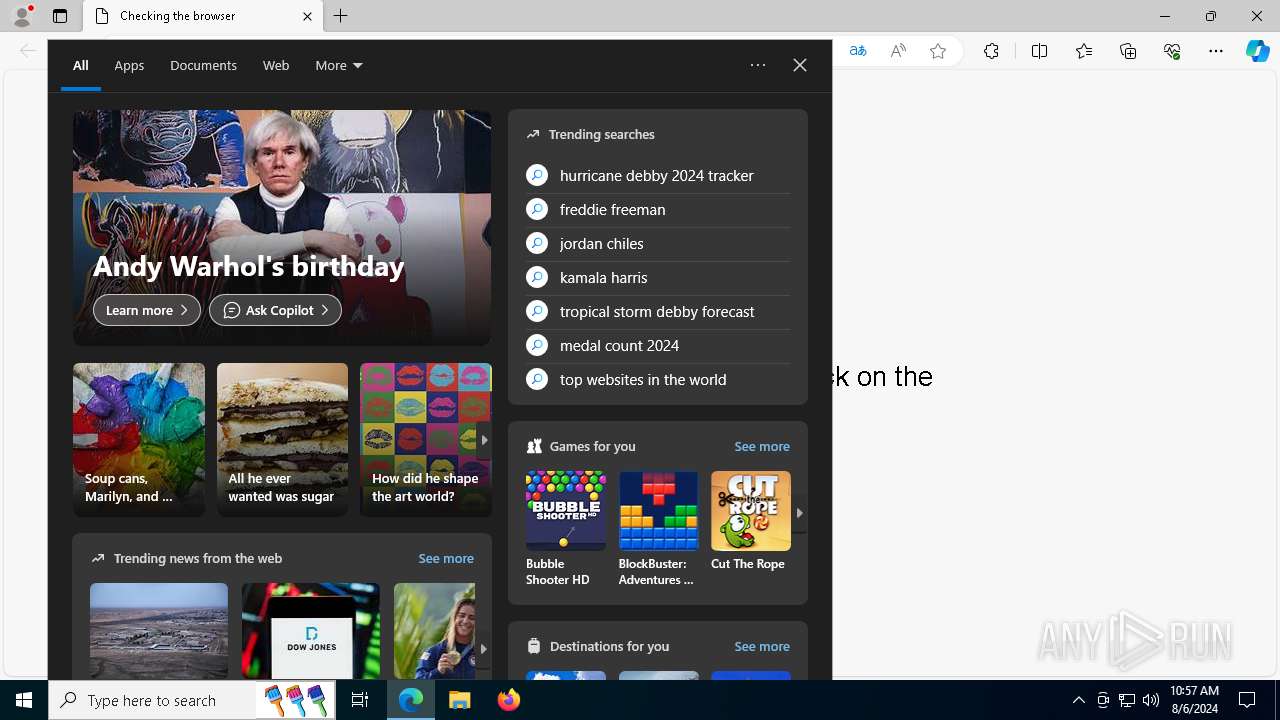
Task: Open 'Soup cans, Marilyn, and…' card
Action: (x=139, y=440)
